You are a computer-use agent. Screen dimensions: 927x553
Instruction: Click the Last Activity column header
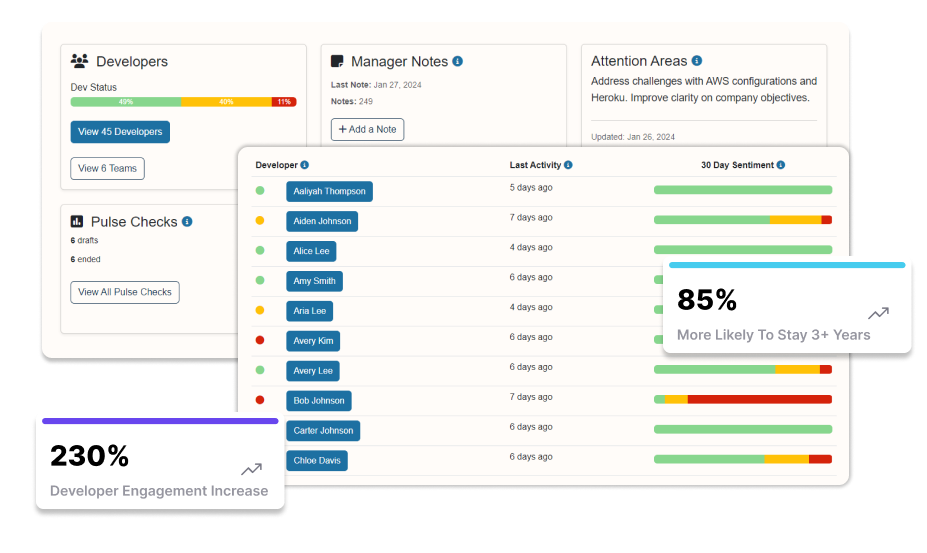(x=535, y=165)
